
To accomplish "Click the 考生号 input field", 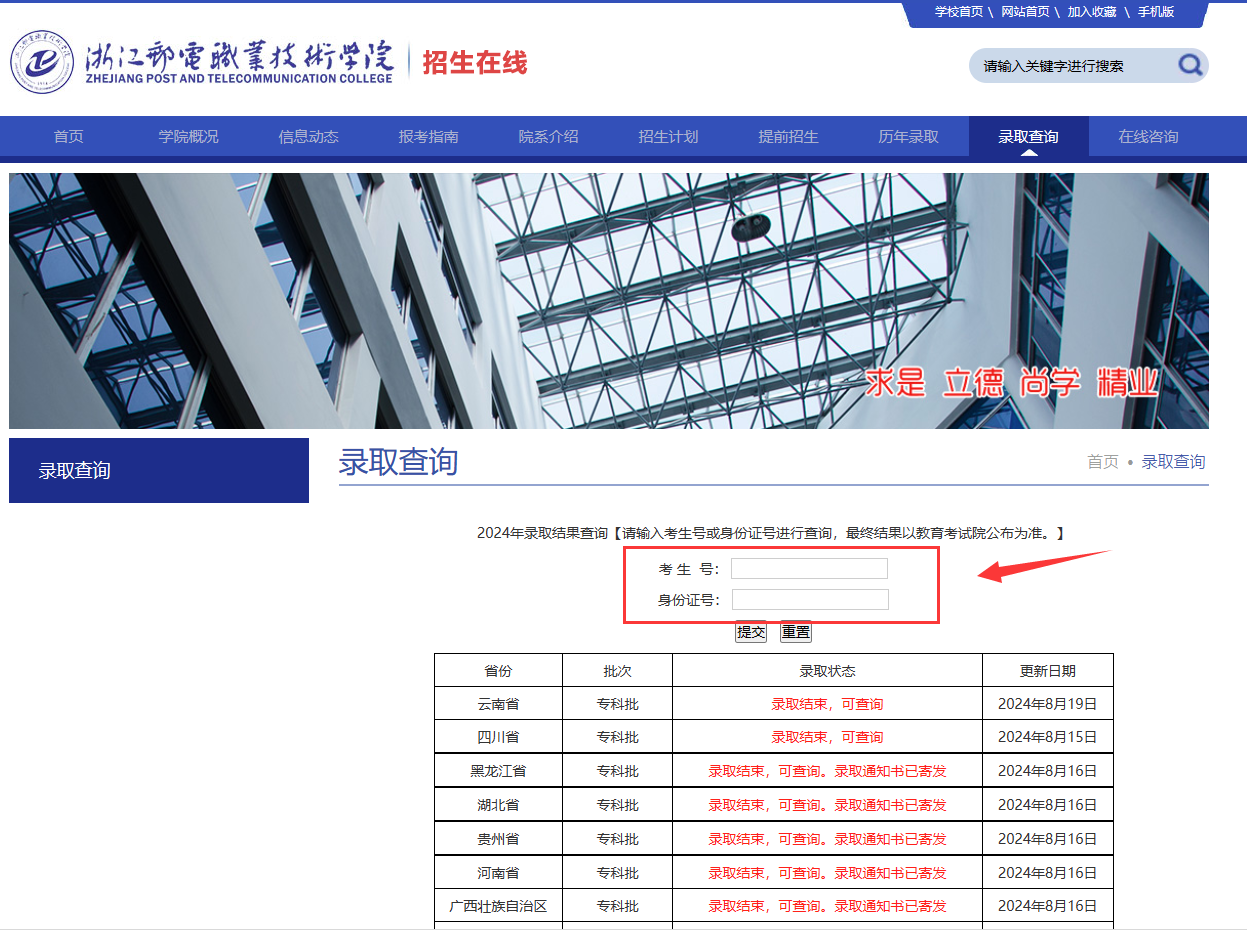I will [809, 569].
